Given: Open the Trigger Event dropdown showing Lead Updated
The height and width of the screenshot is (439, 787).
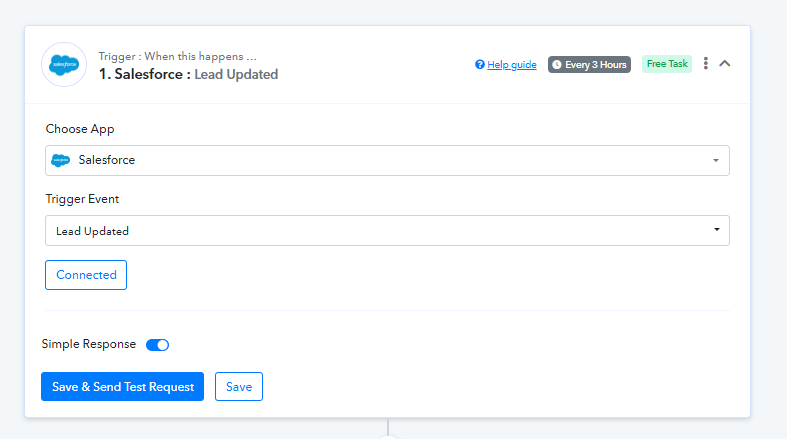Looking at the screenshot, I should [x=387, y=231].
